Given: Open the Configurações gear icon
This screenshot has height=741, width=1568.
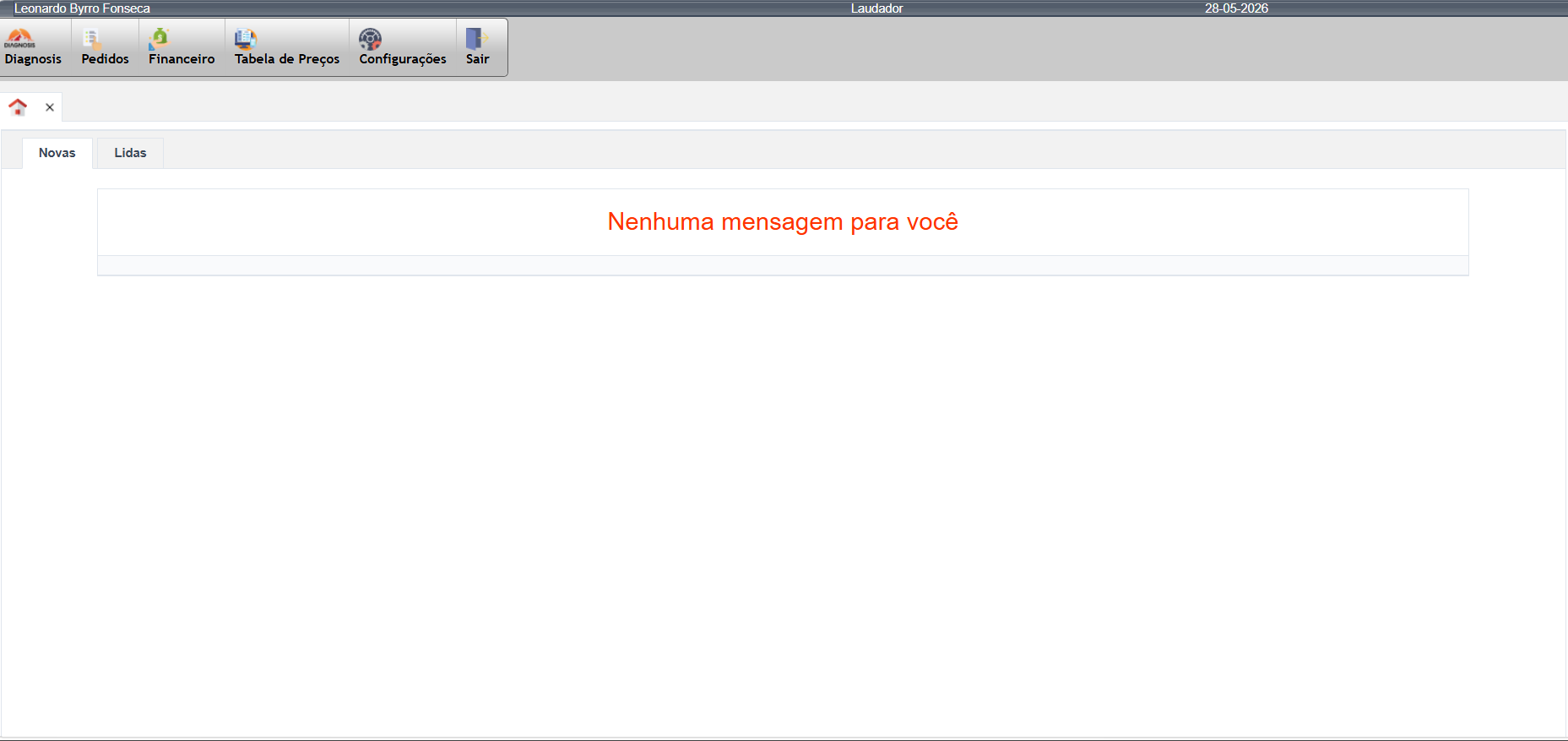Looking at the screenshot, I should 370,38.
